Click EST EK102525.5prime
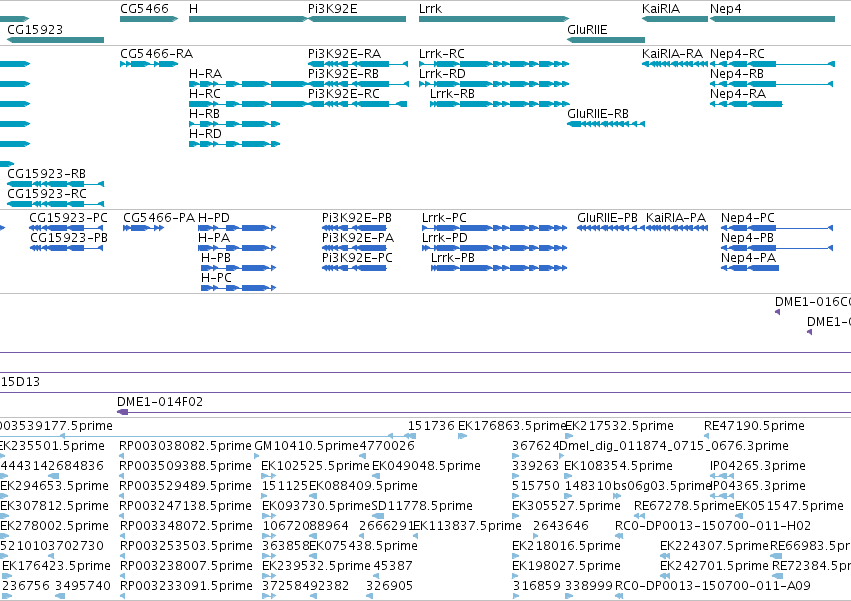 [x=268, y=476]
